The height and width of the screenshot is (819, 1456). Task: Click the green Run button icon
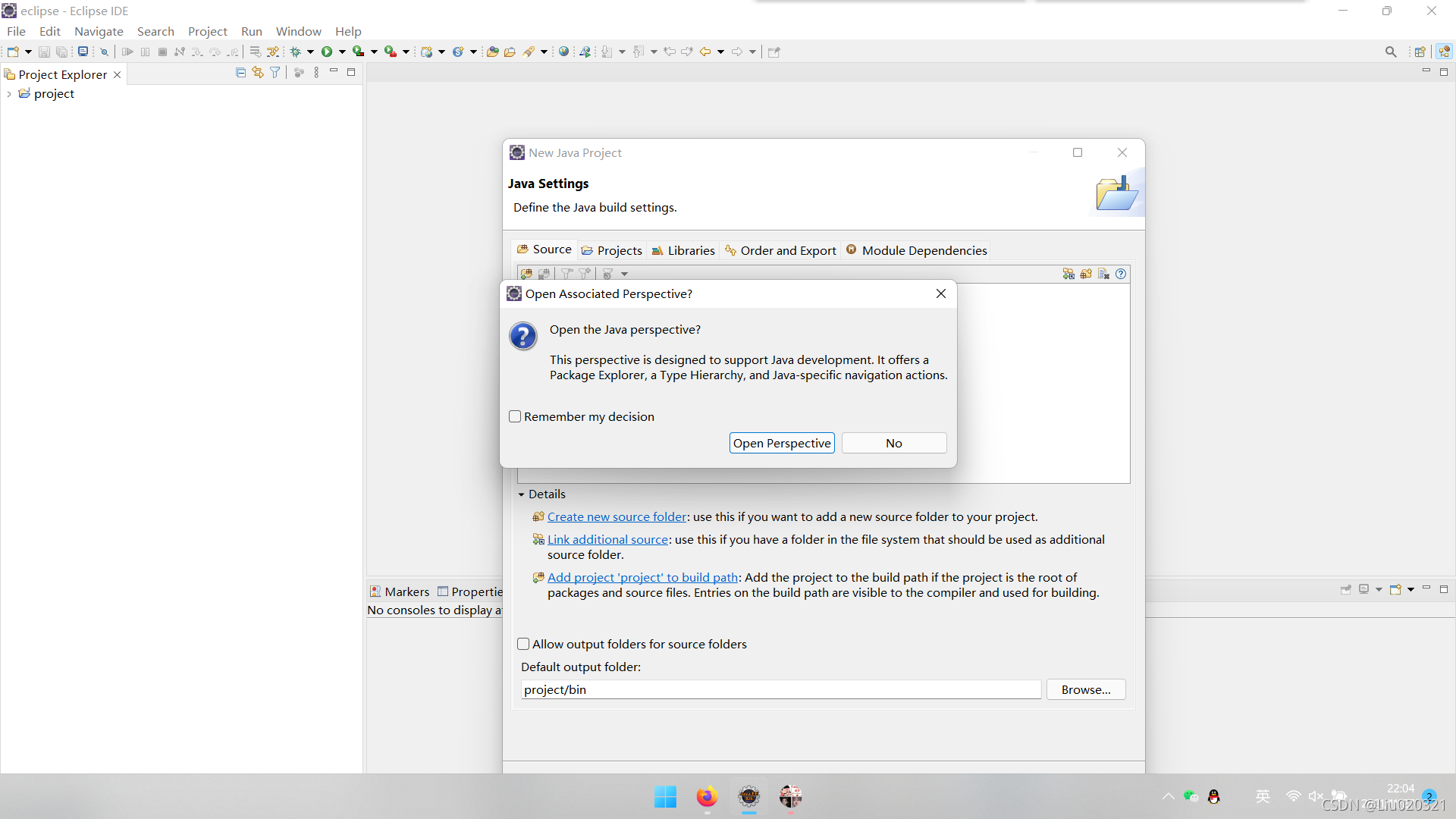click(x=327, y=52)
